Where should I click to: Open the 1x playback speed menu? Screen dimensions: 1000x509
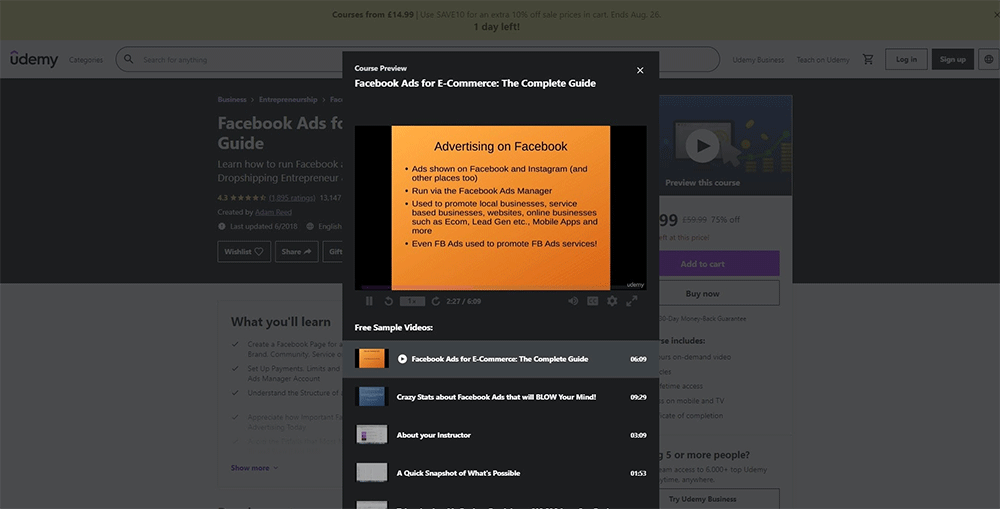[412, 301]
